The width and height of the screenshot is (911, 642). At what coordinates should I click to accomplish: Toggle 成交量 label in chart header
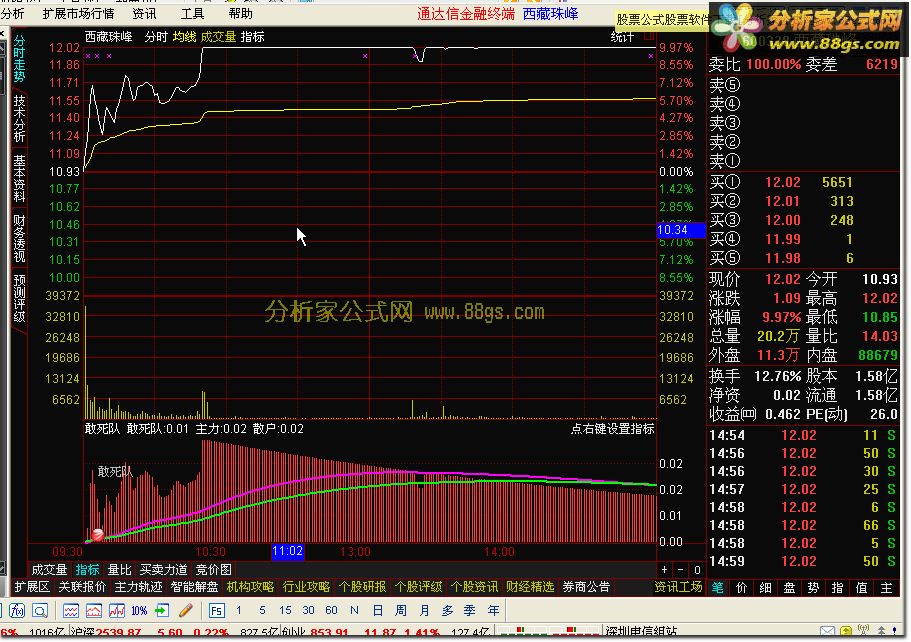(218, 37)
